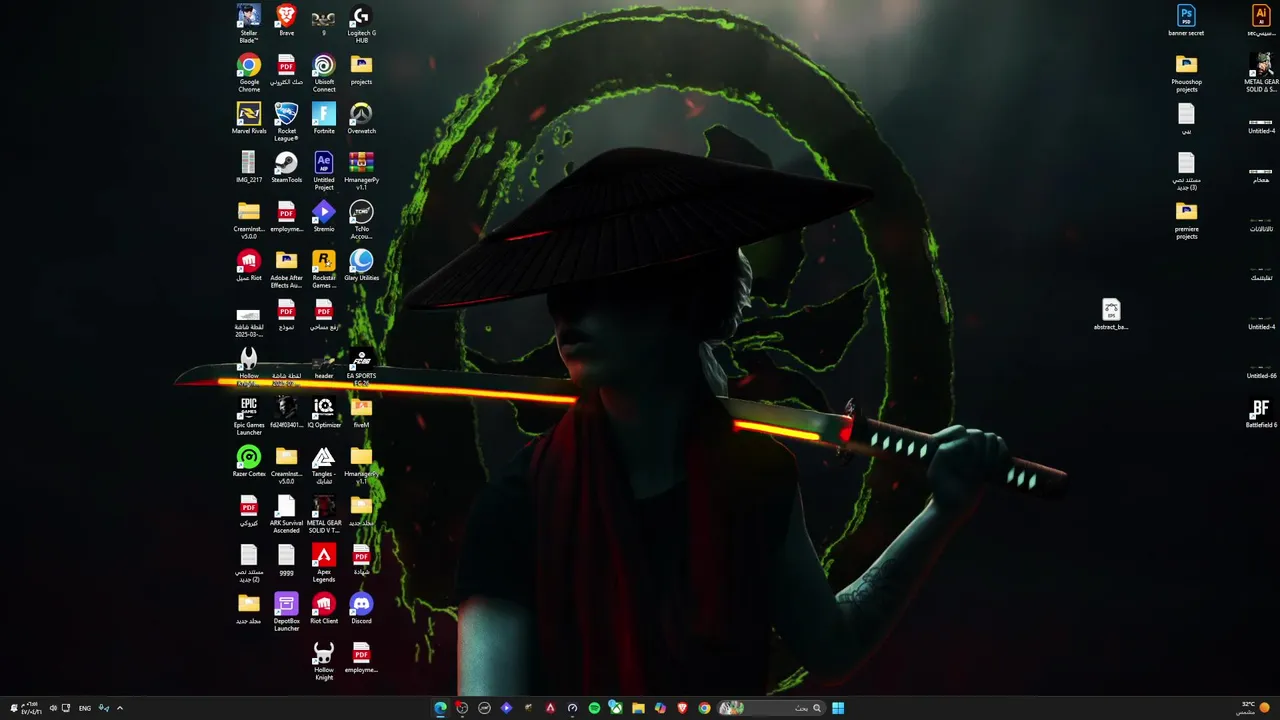Open the Xbox app from the taskbar
Viewport: 1280px width, 720px height.
616,708
